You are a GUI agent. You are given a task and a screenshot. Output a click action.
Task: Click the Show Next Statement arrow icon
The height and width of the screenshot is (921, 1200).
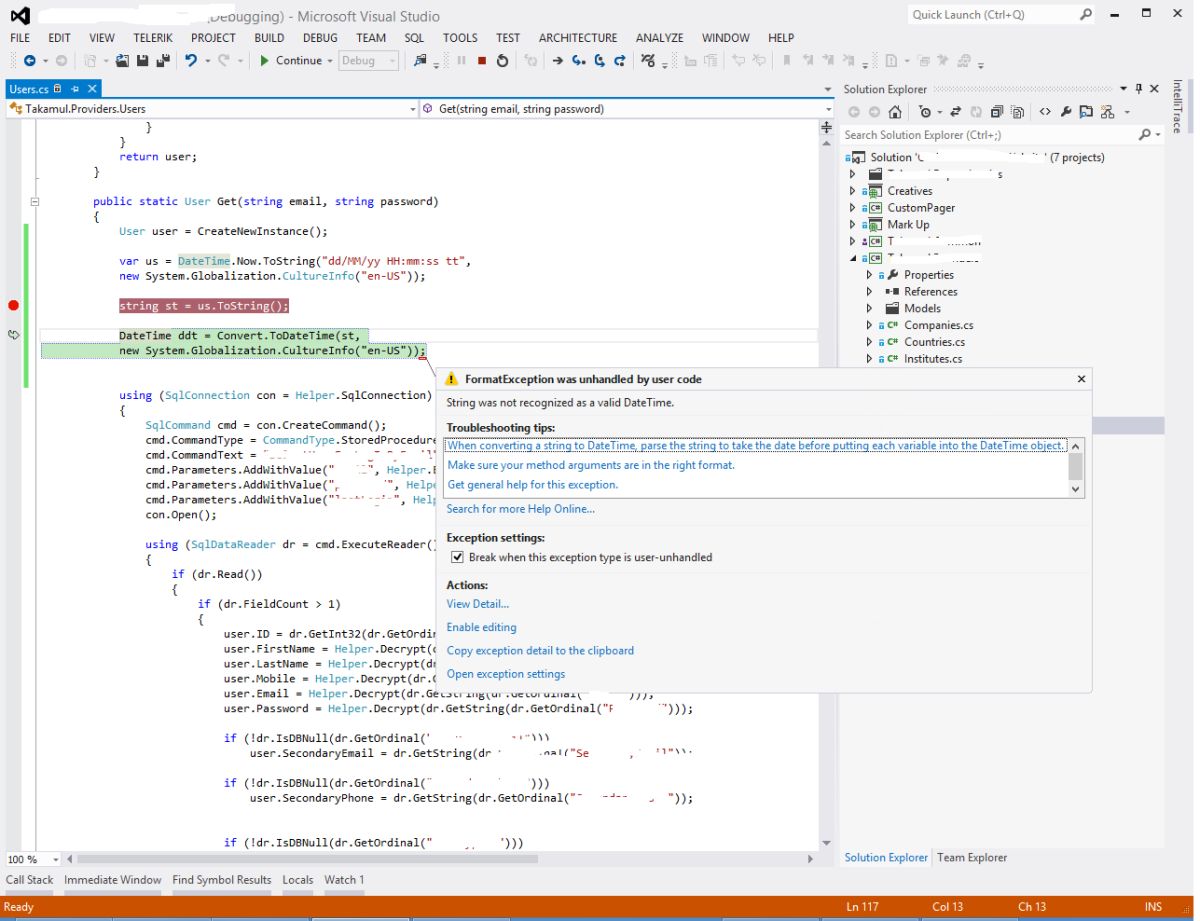(x=558, y=61)
